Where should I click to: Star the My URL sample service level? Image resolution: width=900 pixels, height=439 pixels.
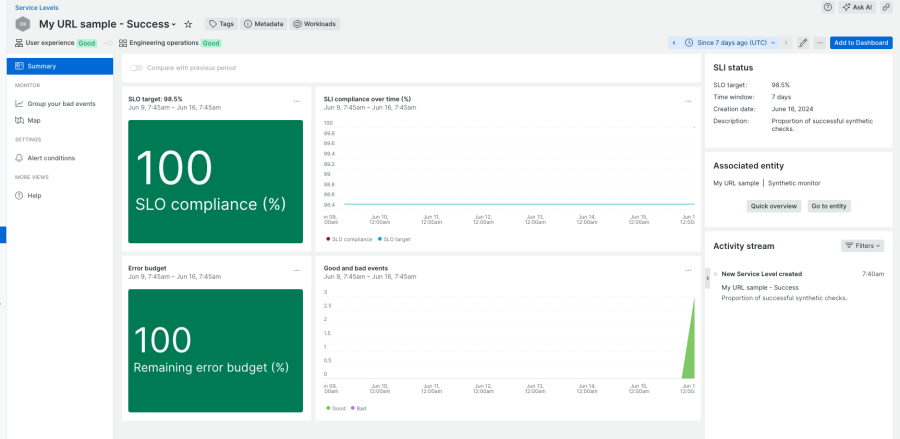click(x=188, y=24)
